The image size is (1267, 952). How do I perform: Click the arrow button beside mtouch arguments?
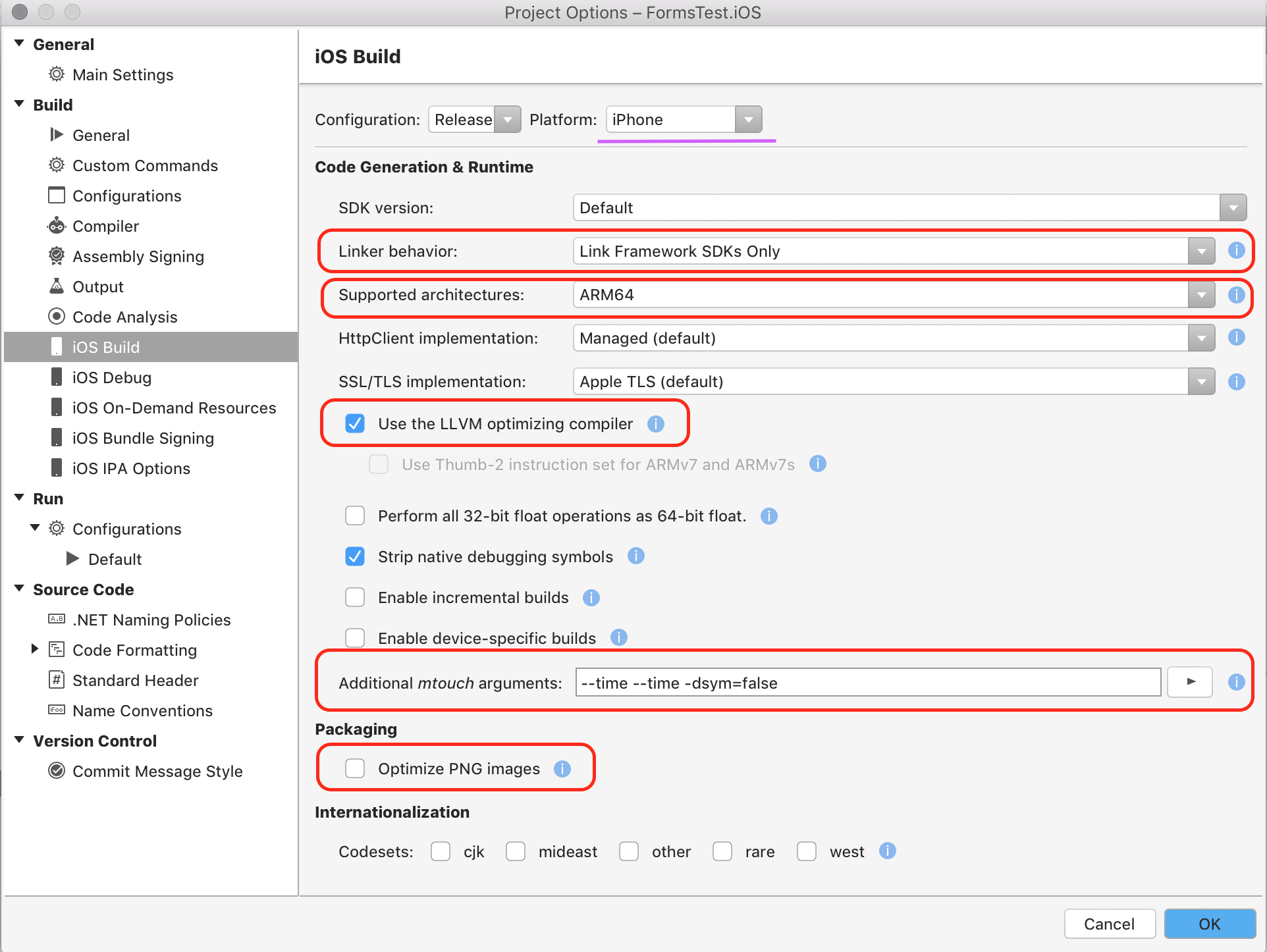coord(1190,682)
